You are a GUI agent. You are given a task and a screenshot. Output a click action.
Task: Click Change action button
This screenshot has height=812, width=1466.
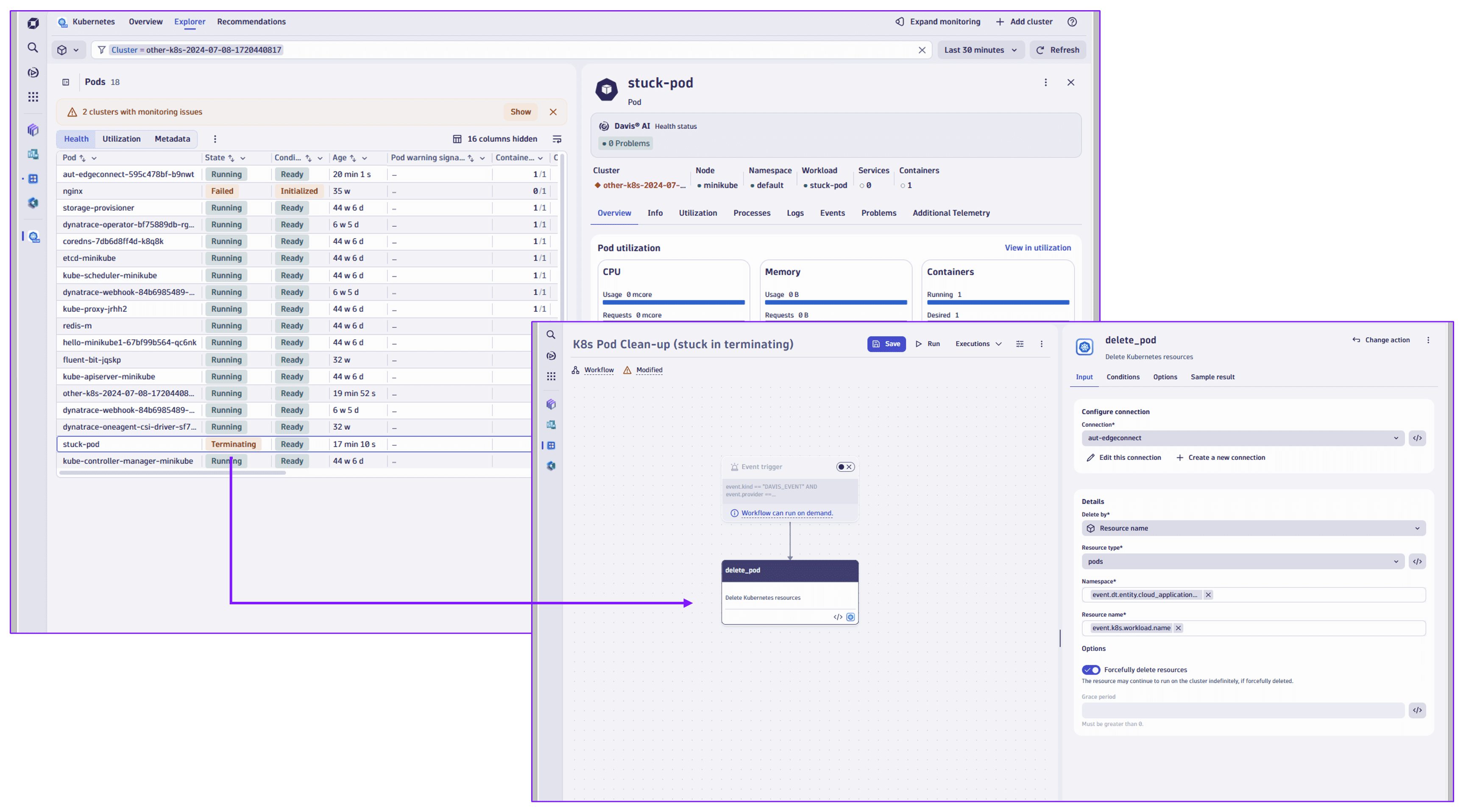point(1381,340)
